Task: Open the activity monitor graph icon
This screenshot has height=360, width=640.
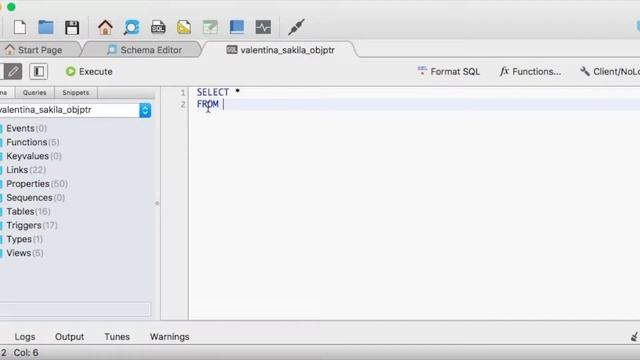Action: pos(263,27)
